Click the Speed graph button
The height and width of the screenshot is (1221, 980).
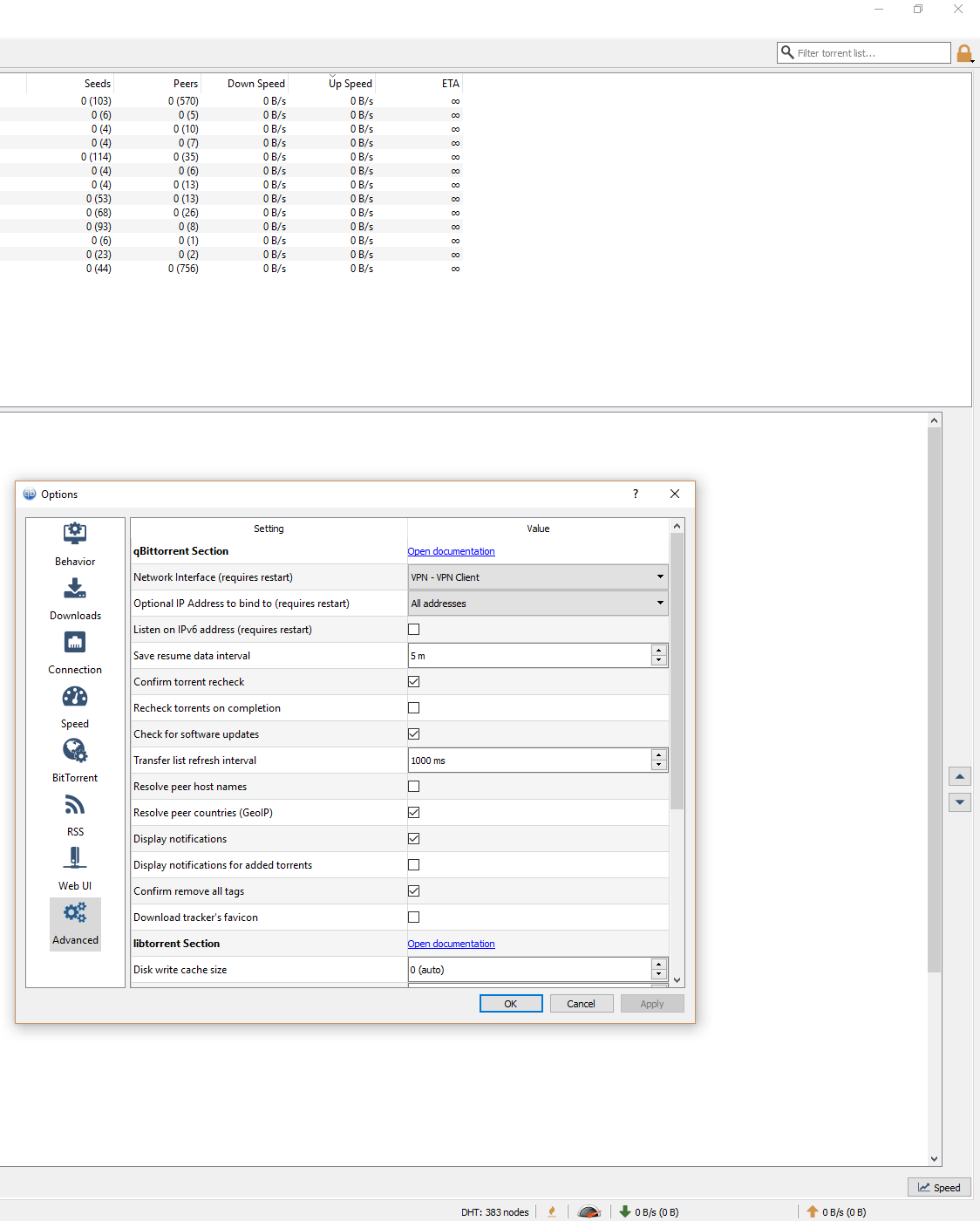point(939,1188)
